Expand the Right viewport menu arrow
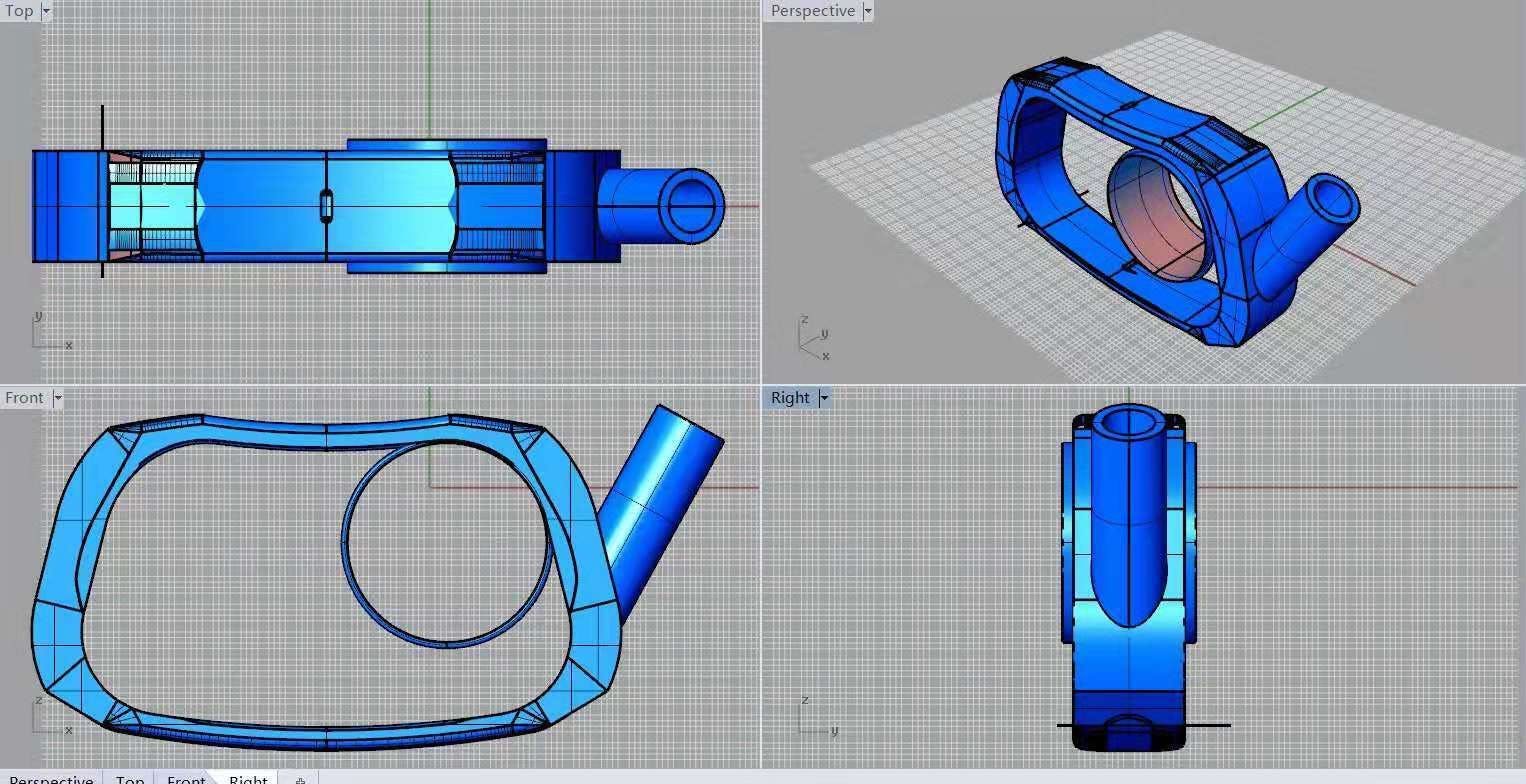This screenshot has width=1526, height=784. point(824,398)
